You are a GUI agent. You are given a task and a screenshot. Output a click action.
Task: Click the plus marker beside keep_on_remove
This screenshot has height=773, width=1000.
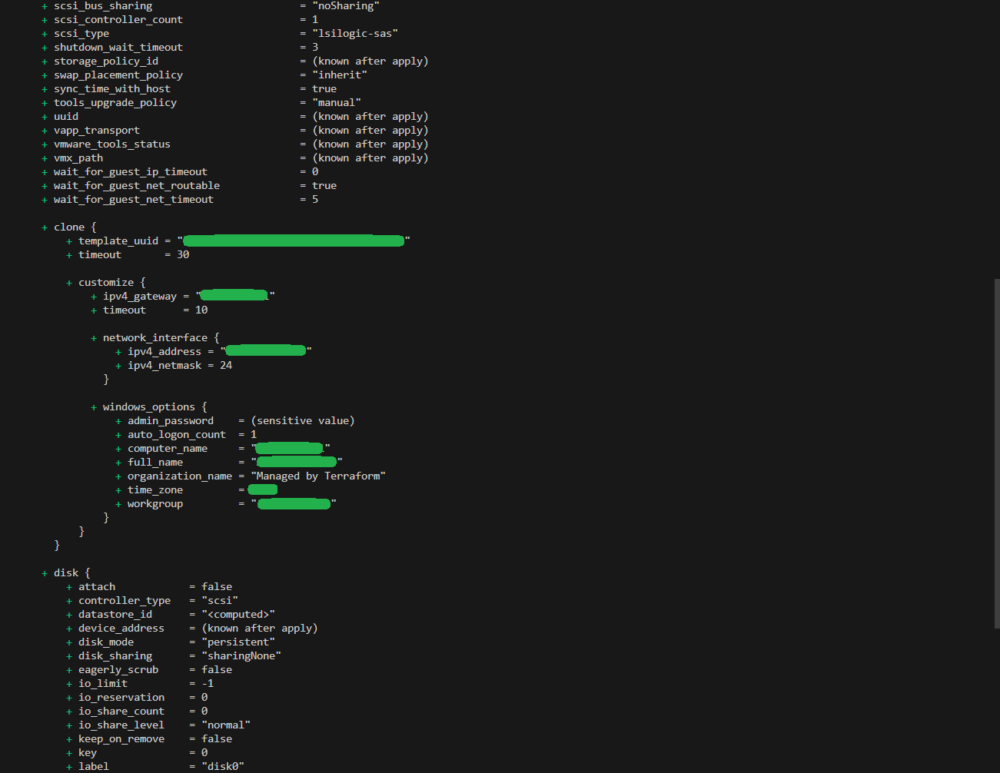click(68, 738)
